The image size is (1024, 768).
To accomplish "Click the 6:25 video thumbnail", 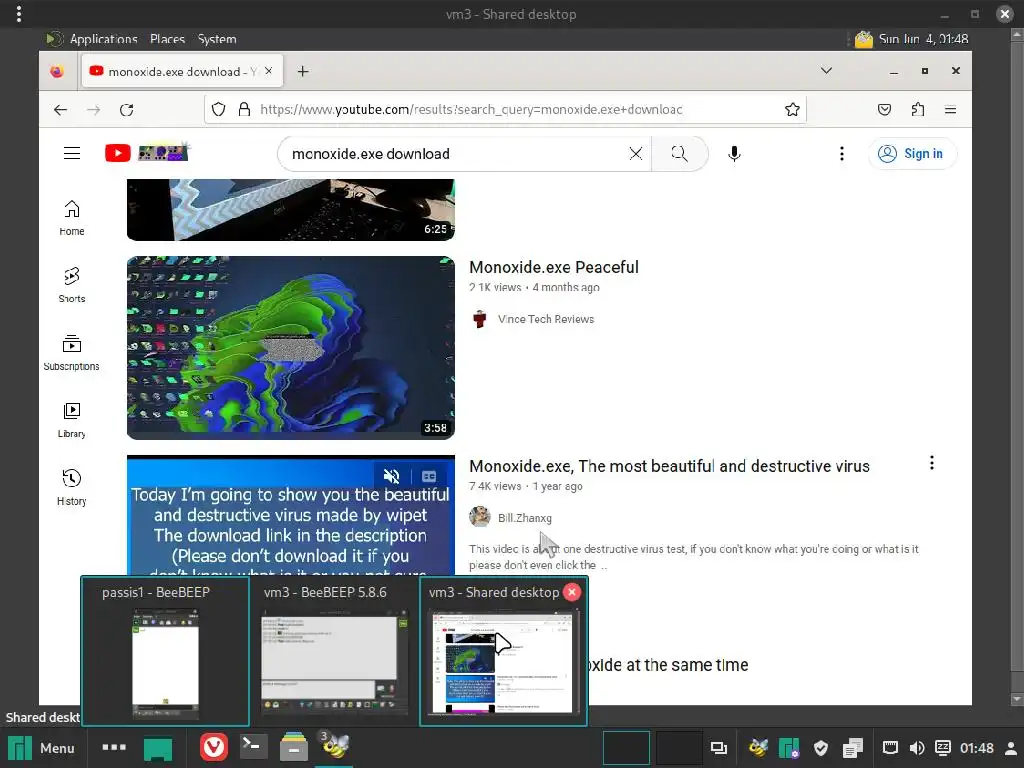I will pyautogui.click(x=291, y=210).
